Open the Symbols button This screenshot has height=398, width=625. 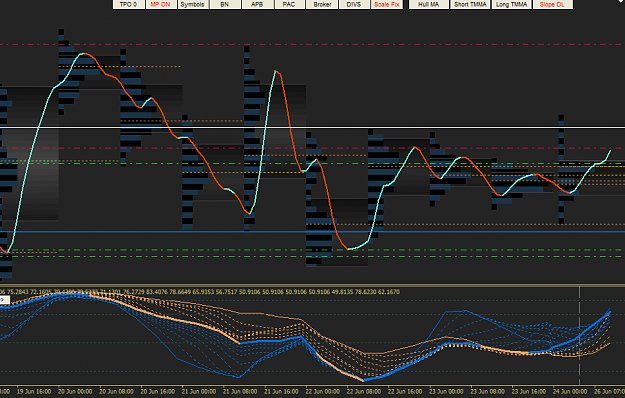click(x=192, y=4)
